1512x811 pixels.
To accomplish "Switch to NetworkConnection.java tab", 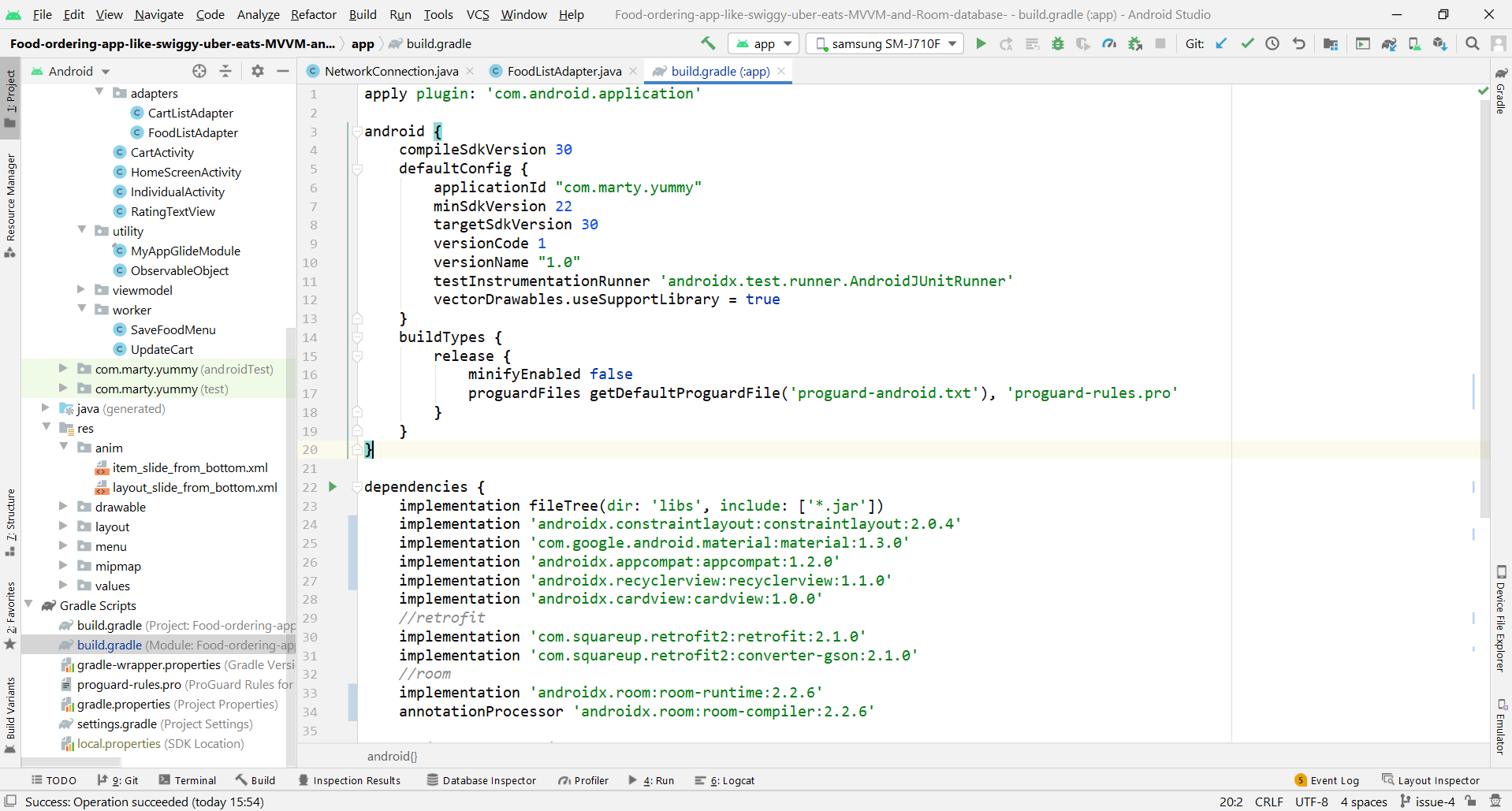I will 391,71.
